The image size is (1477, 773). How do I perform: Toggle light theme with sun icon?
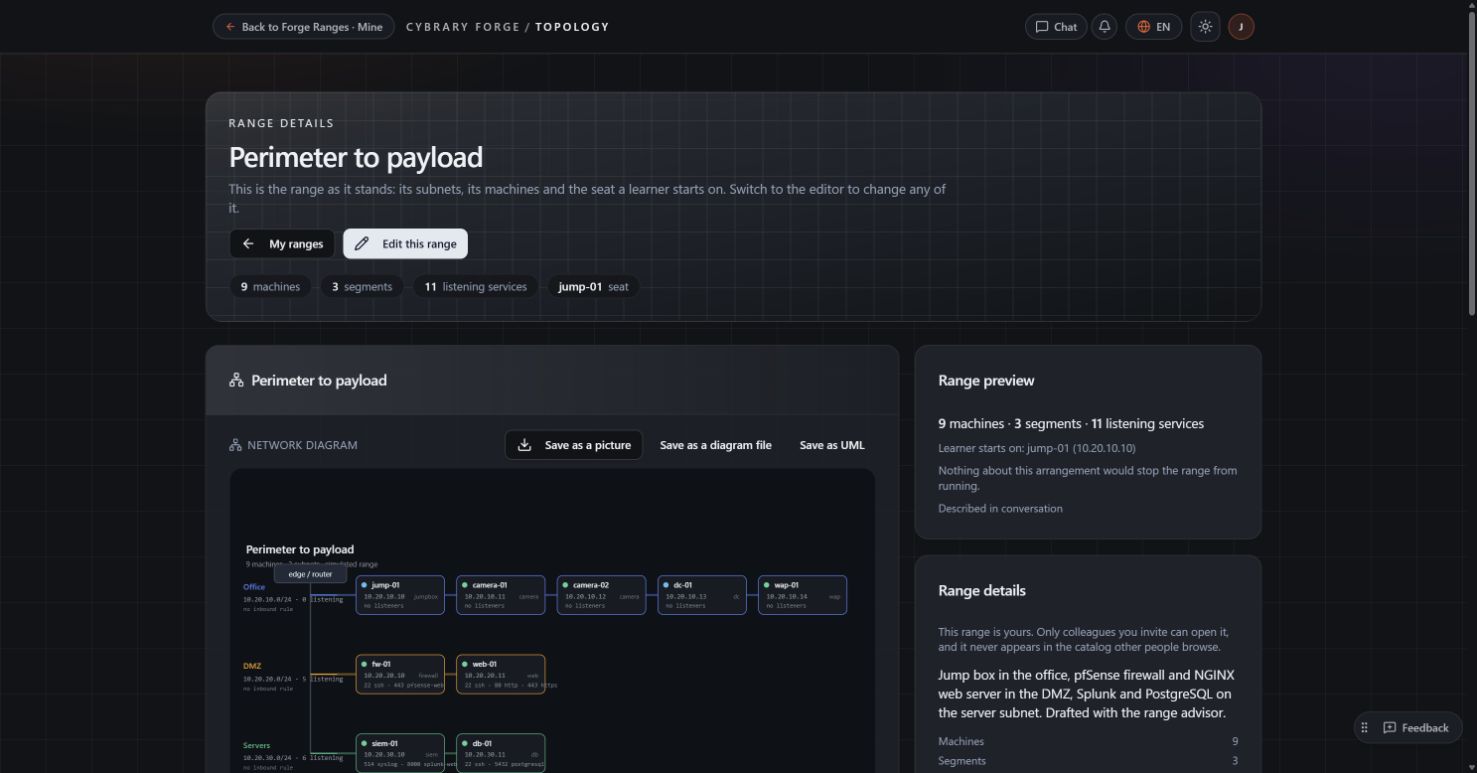pos(1205,27)
